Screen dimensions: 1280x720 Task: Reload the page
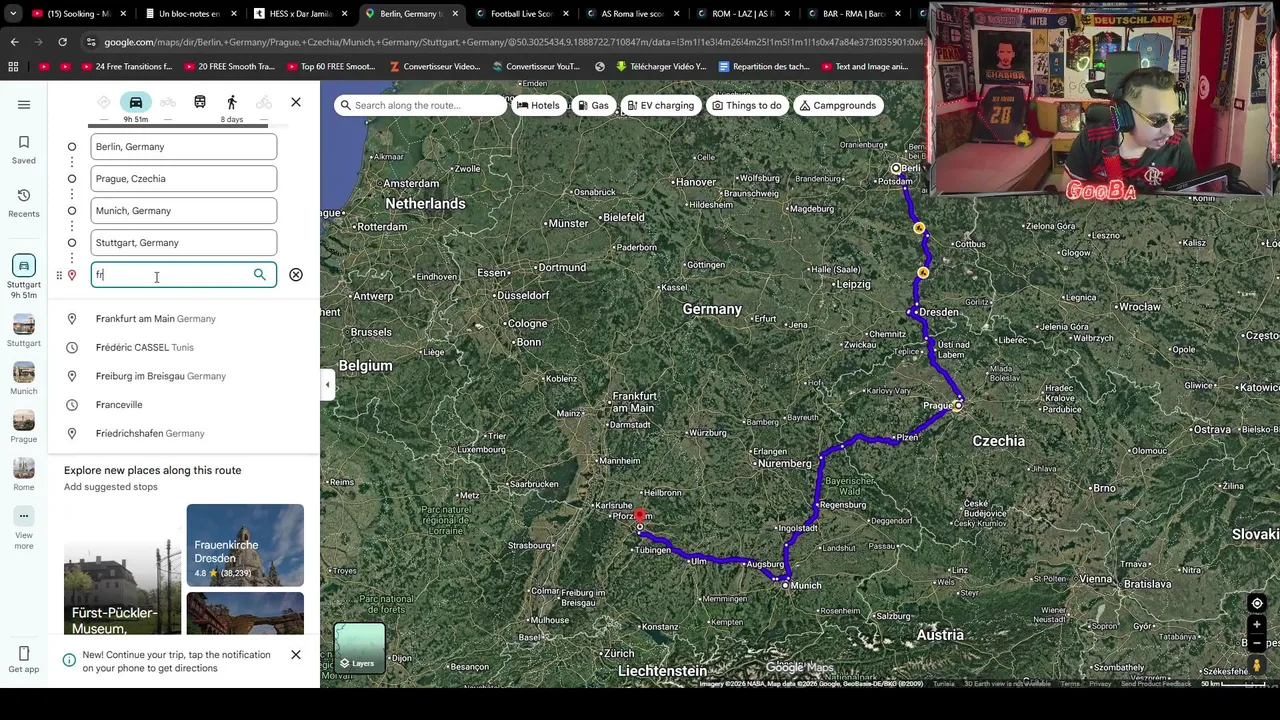click(x=62, y=42)
